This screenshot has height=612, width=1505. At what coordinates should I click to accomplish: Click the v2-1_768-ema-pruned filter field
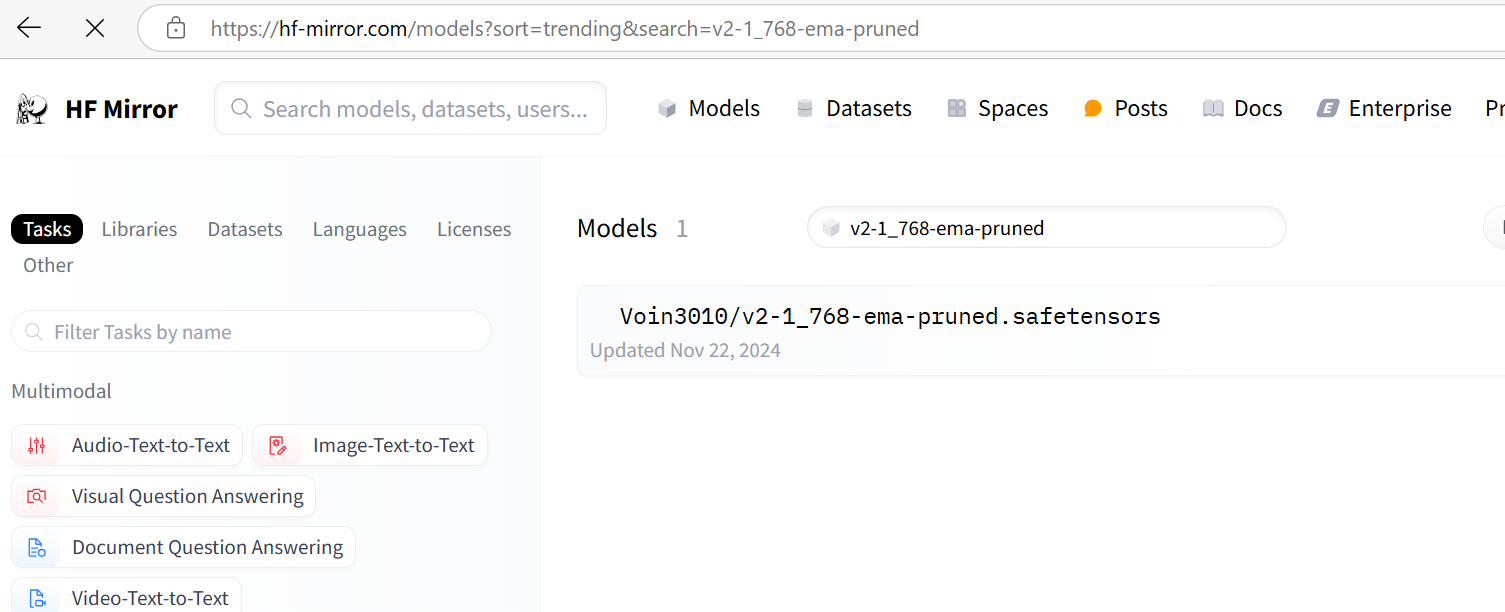point(1046,228)
